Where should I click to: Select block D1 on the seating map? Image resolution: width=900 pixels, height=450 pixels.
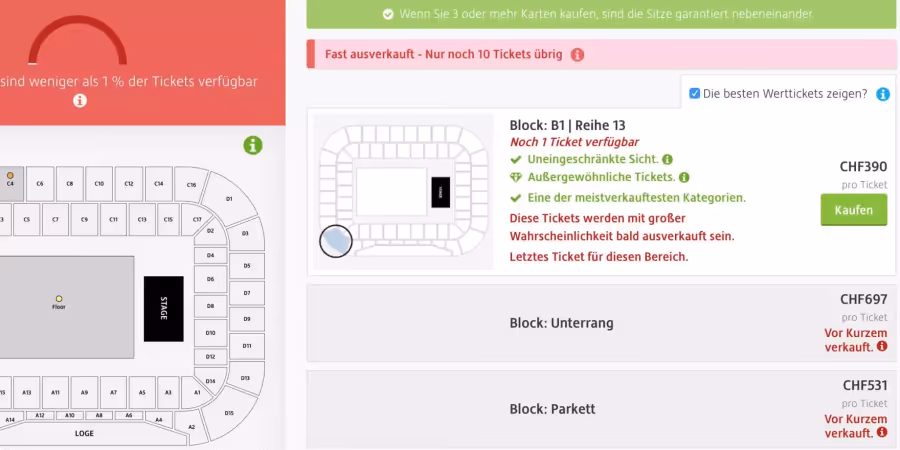point(228,199)
